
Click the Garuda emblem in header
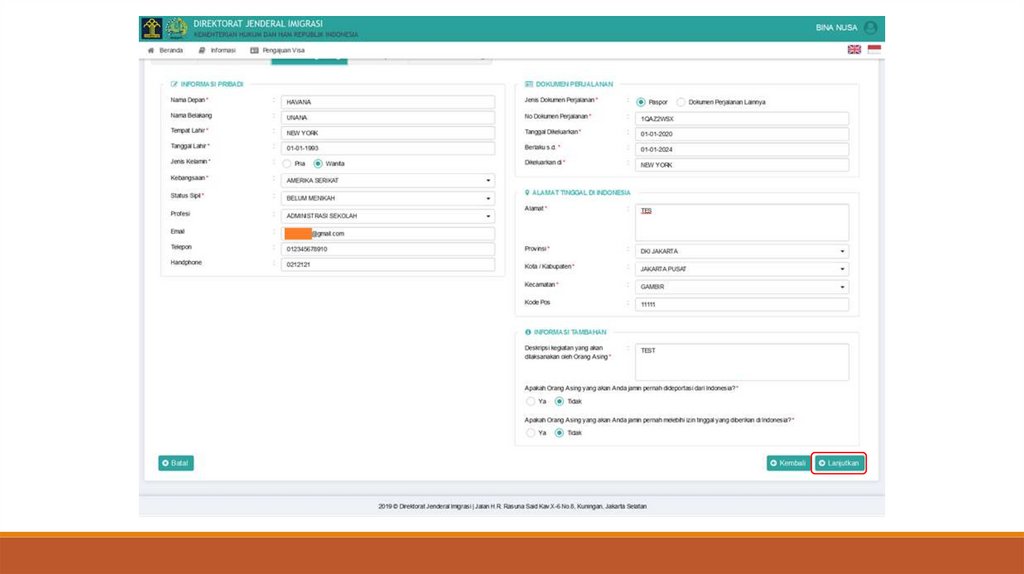[x=176, y=28]
